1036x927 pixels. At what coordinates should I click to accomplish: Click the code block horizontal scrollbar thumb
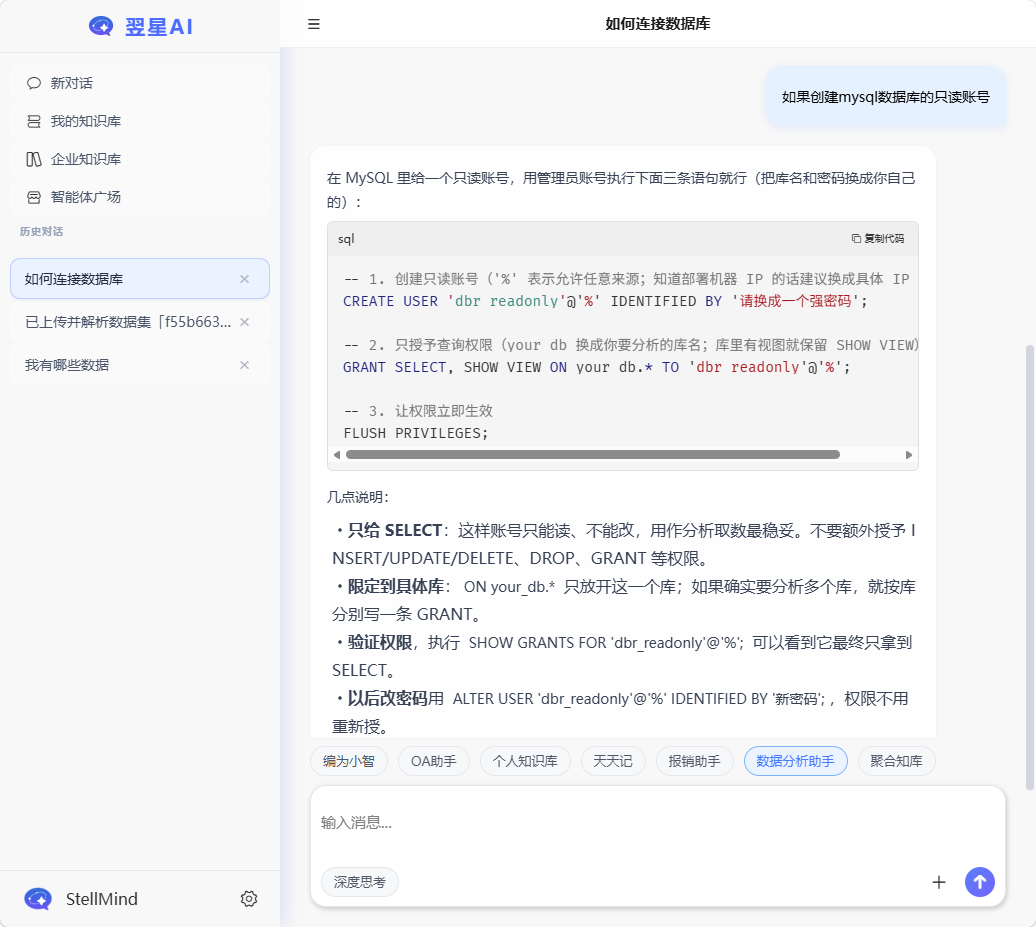point(593,455)
